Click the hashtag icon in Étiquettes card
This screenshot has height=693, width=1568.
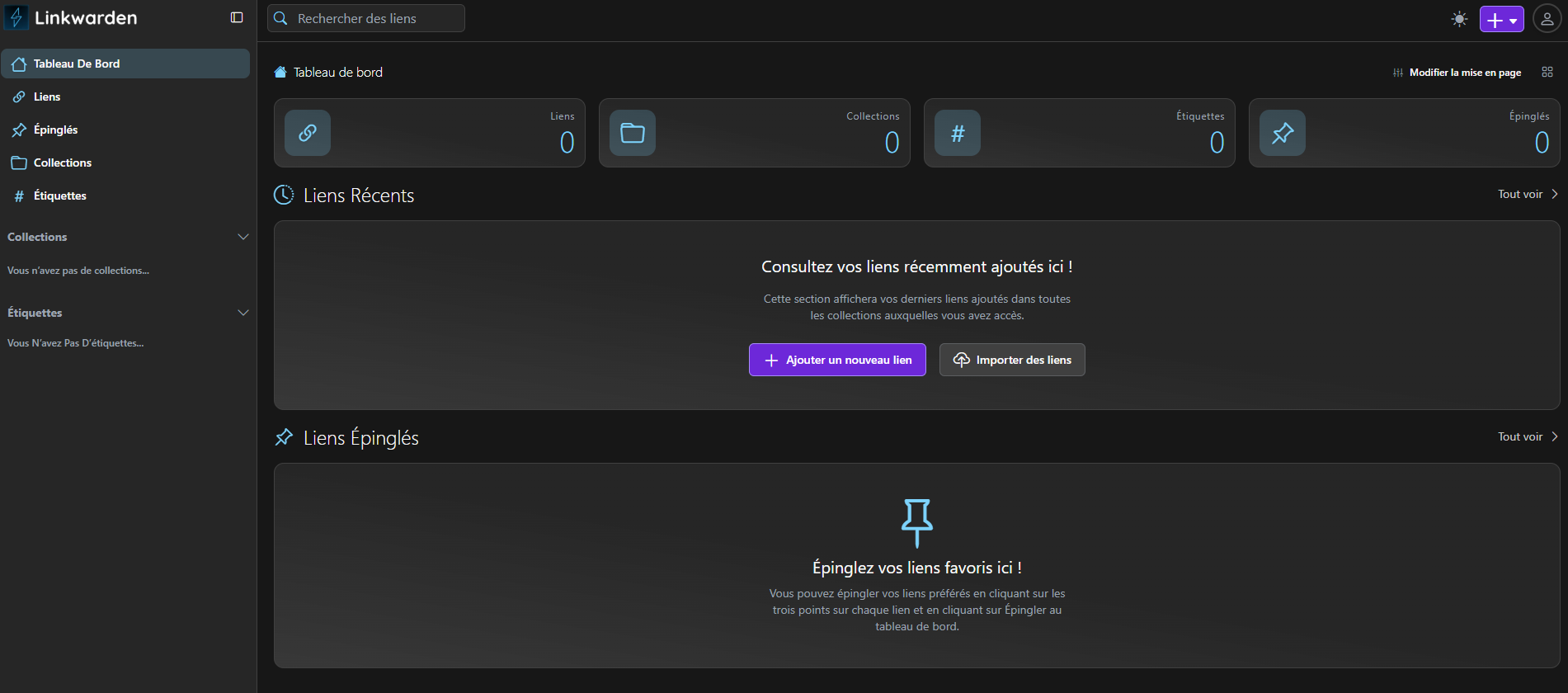point(958,133)
